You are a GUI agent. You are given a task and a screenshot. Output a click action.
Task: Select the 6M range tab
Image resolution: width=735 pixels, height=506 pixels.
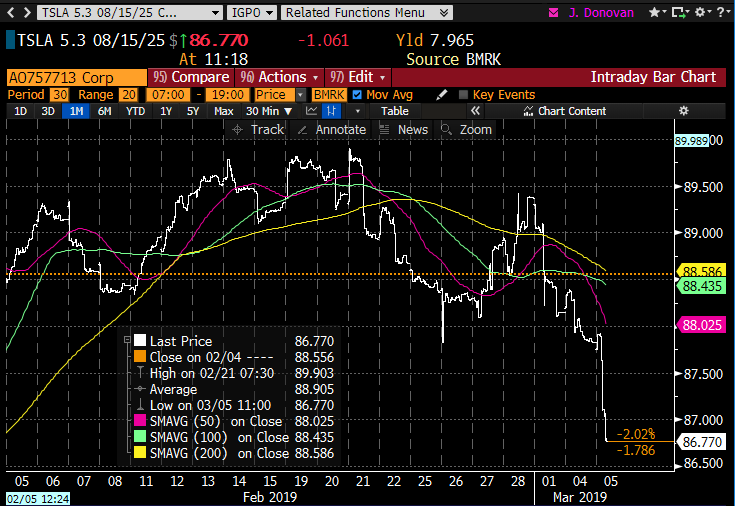coord(105,111)
